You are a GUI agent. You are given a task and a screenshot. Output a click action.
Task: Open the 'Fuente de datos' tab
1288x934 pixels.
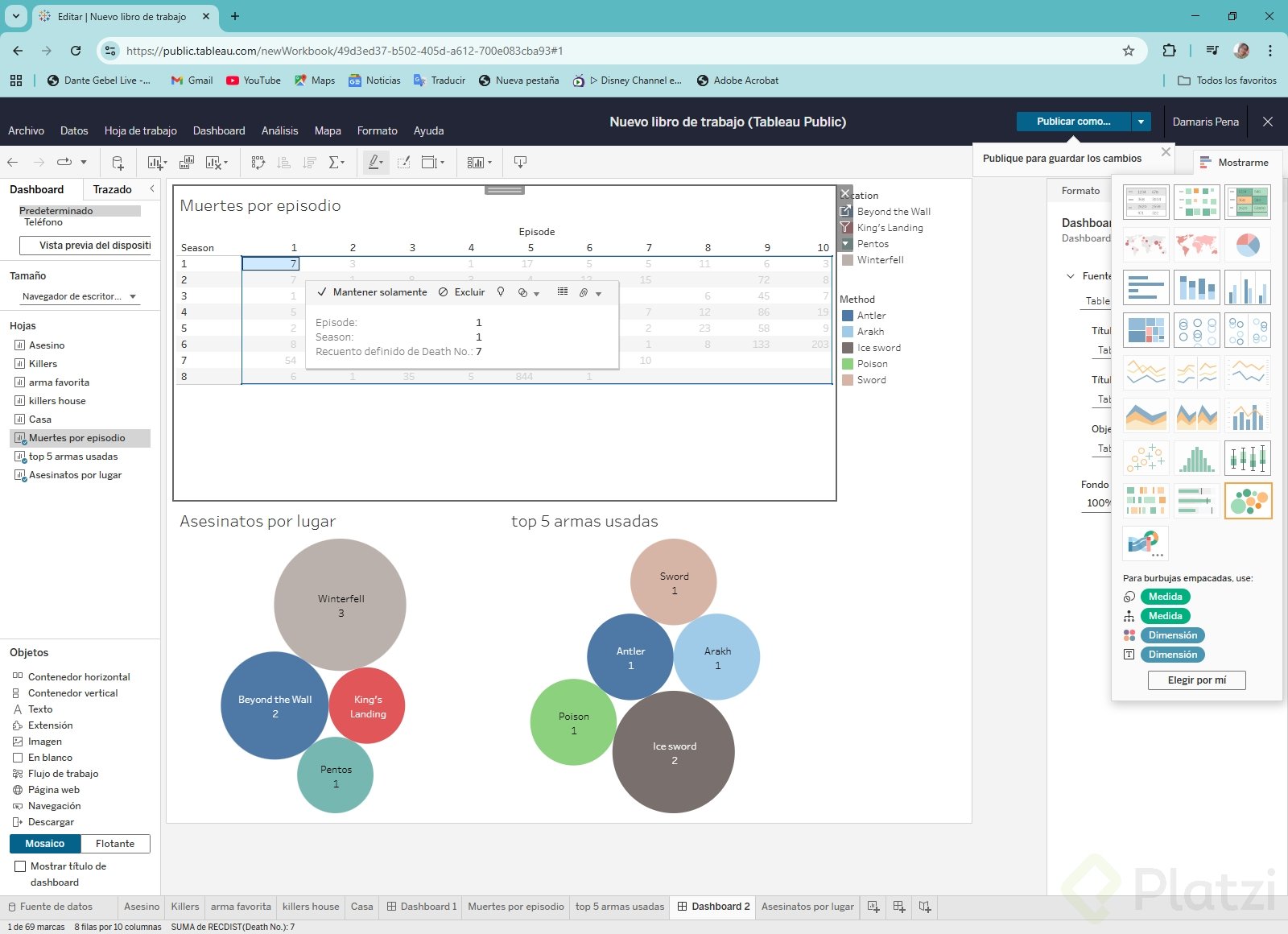[50, 907]
